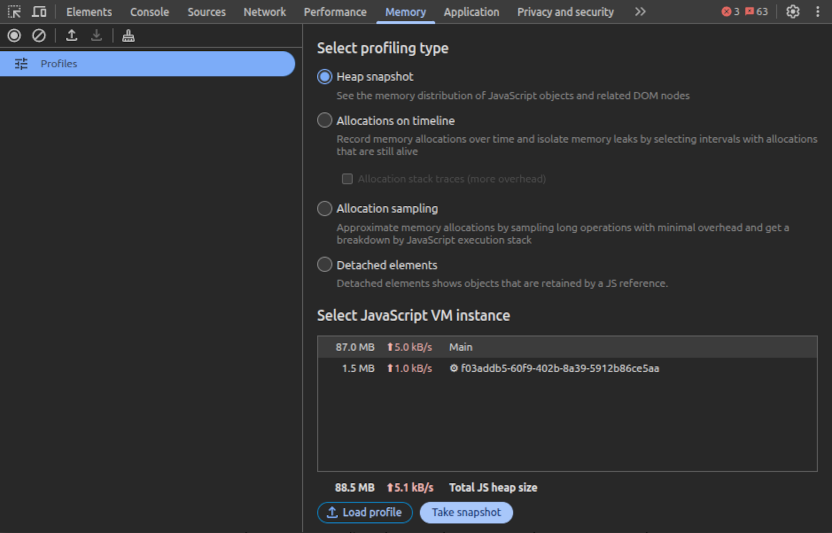Viewport: 832px width, 533px height.
Task: Click the 5.0 kB/s growth rate value
Action: (x=409, y=347)
